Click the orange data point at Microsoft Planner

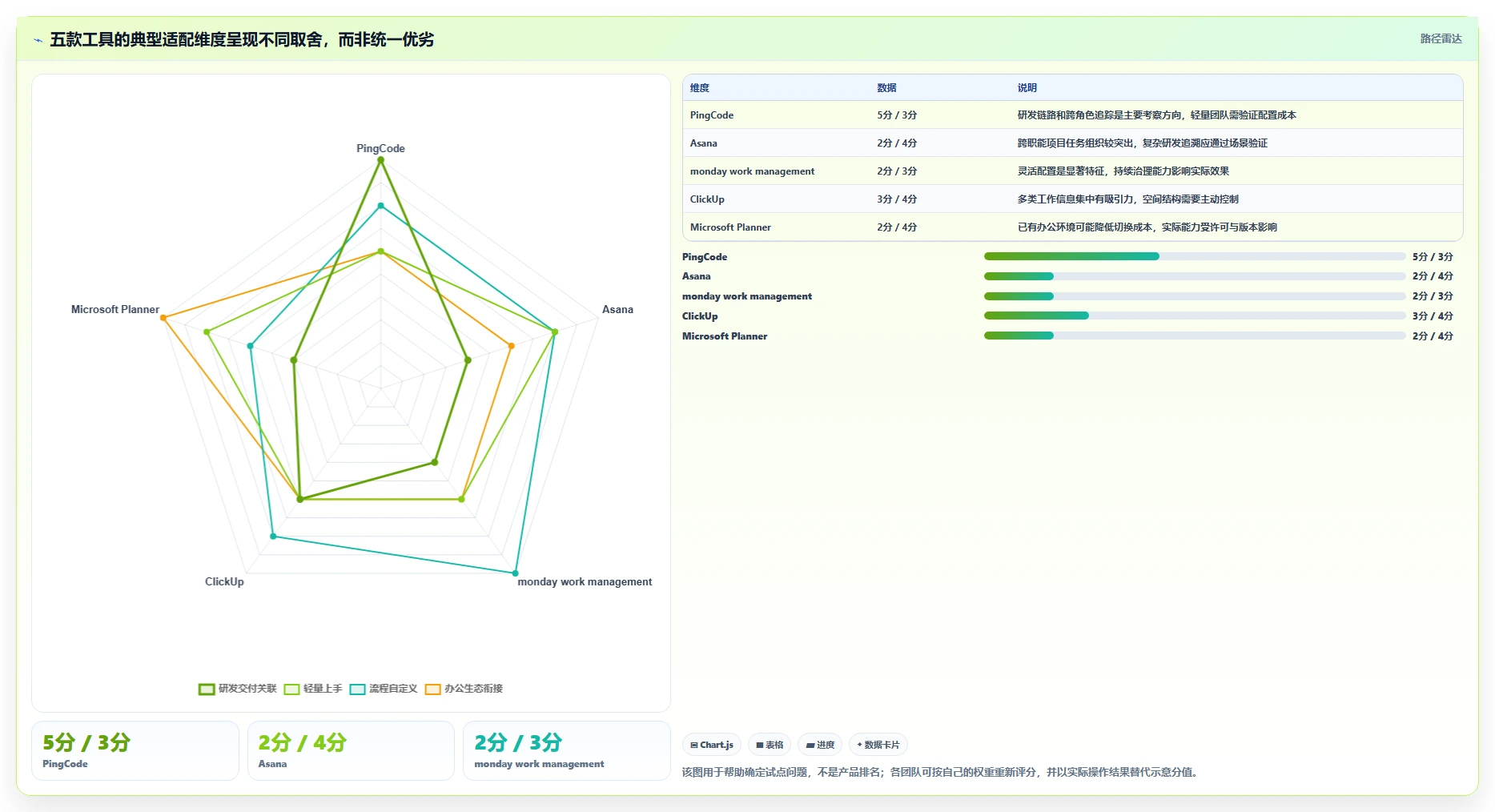[163, 318]
